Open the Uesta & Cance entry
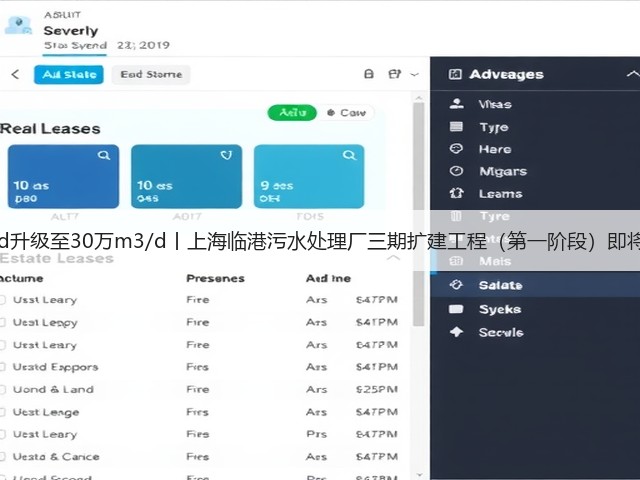The height and width of the screenshot is (480, 640). click(56, 457)
